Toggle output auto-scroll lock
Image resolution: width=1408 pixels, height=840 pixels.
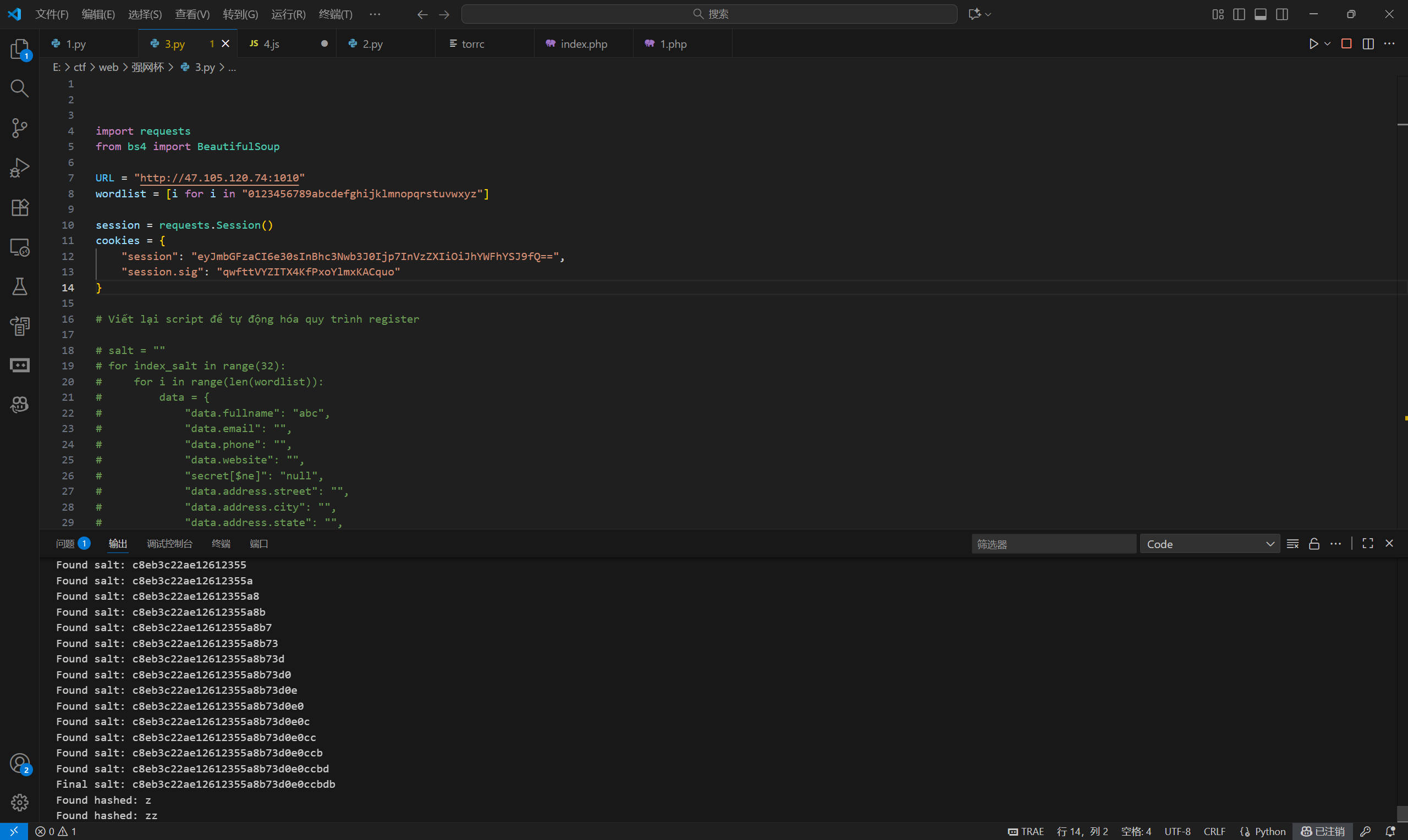(1314, 544)
